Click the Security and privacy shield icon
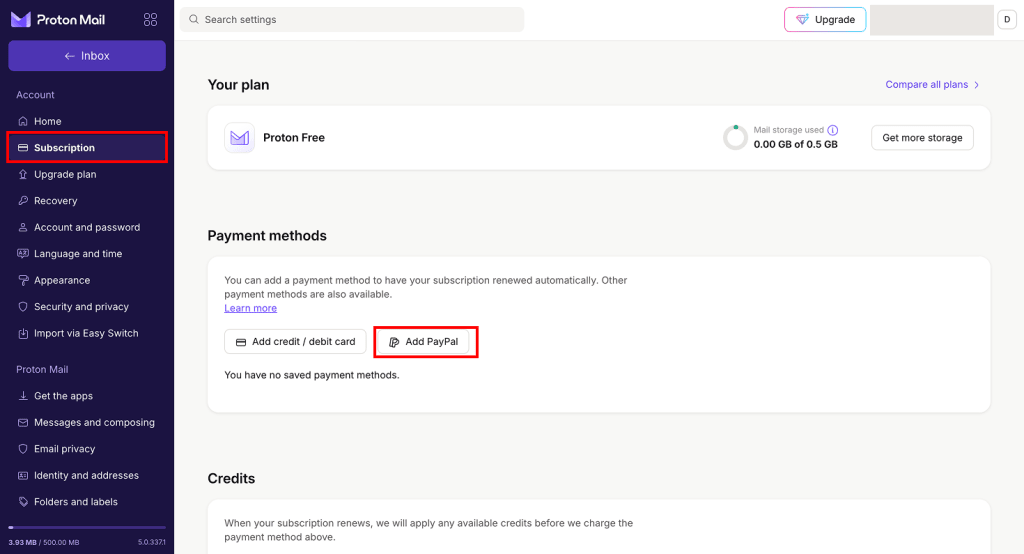The width and height of the screenshot is (1024, 554). pyautogui.click(x=23, y=306)
